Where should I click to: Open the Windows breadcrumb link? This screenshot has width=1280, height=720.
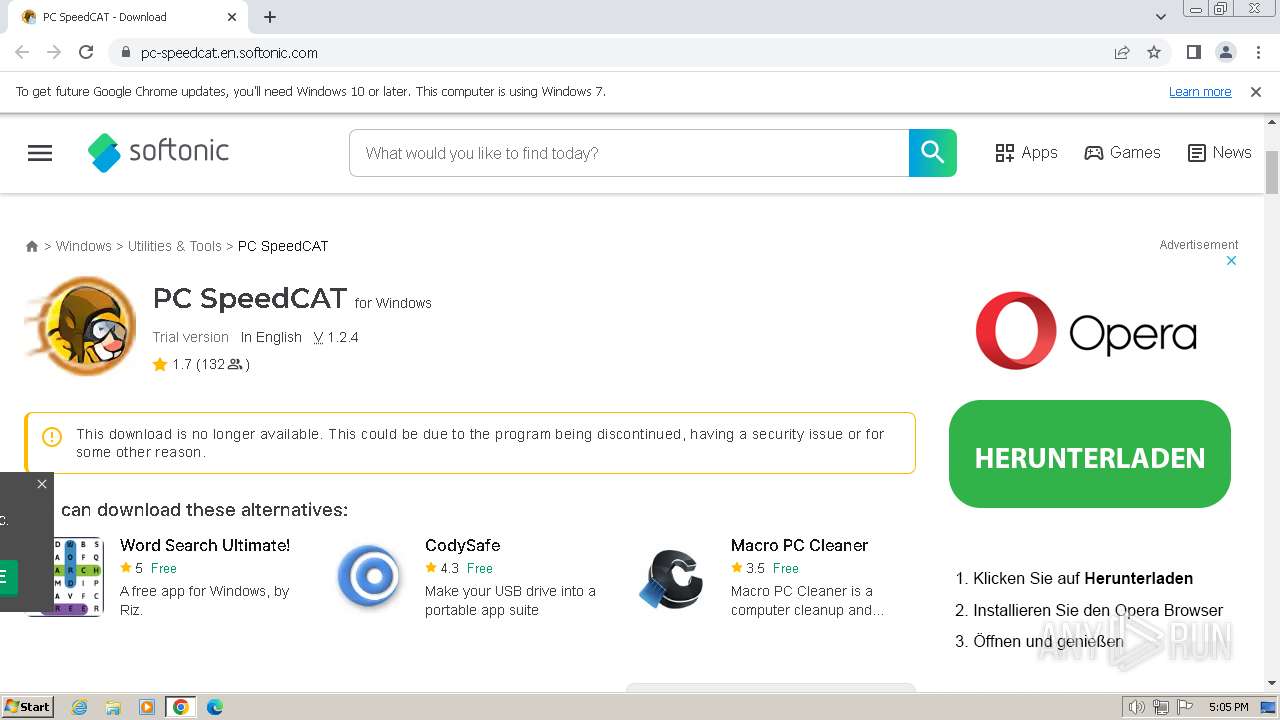84,246
